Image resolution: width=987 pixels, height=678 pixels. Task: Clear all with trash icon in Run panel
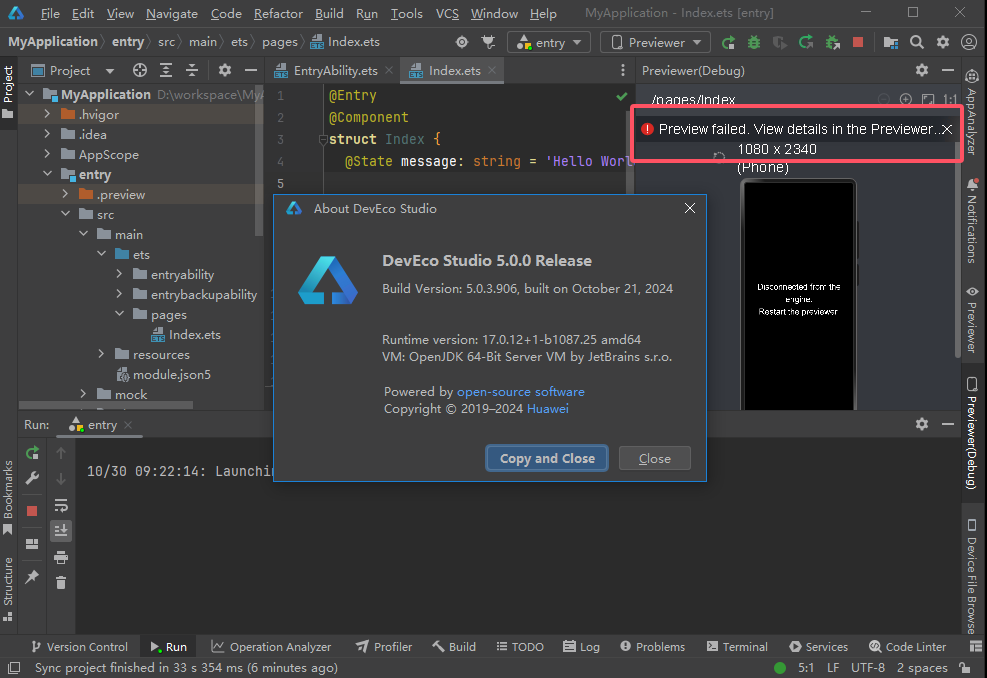(x=61, y=583)
